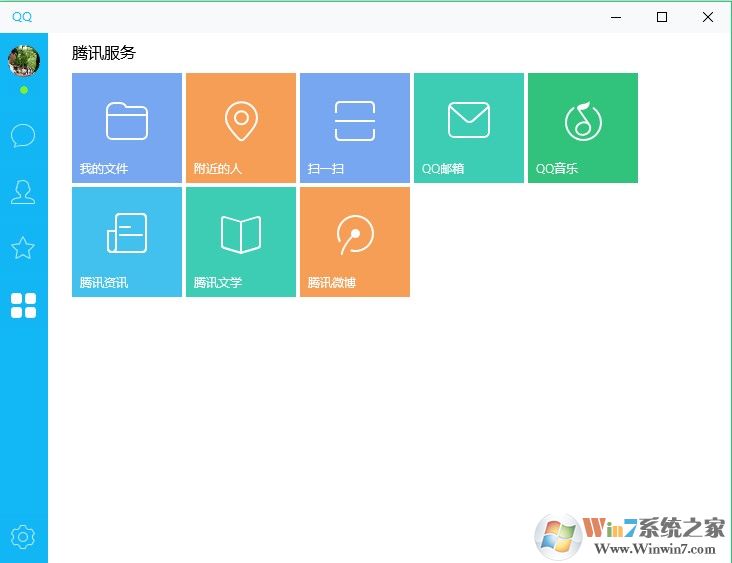Open the 腾讯资讯 news tile
Screen dimensions: 732x563
point(127,242)
